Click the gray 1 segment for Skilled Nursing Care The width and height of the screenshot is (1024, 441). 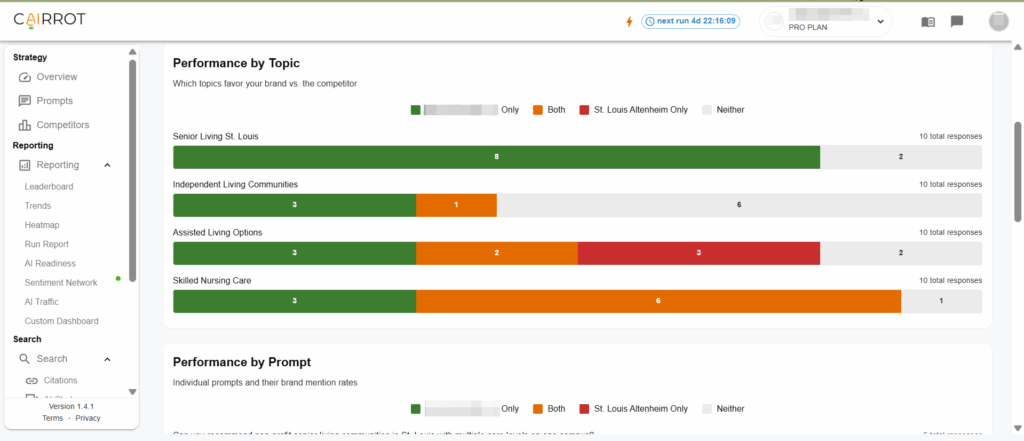[x=942, y=301]
